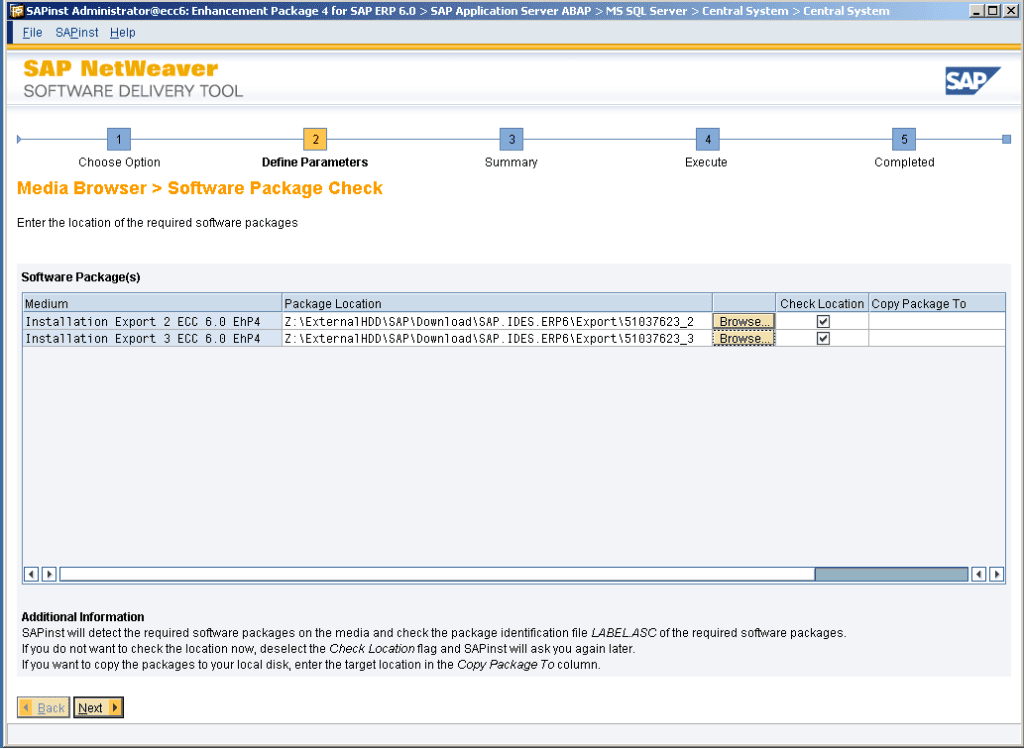The image size is (1024, 749).
Task: Click Copy Package To cell for Export 2
Action: coord(936,321)
